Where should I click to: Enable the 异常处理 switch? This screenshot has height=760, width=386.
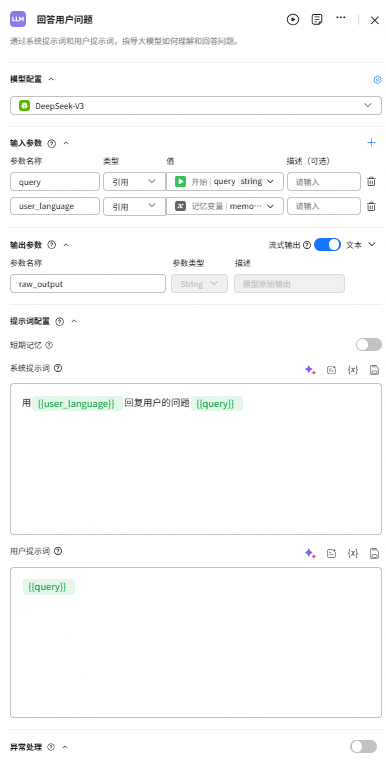coord(363,746)
